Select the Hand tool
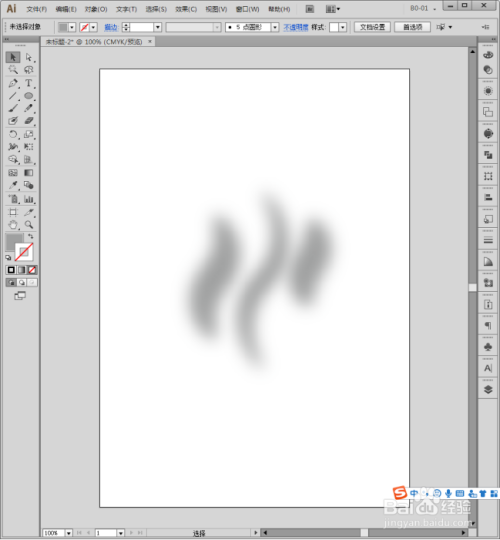 [x=13, y=225]
